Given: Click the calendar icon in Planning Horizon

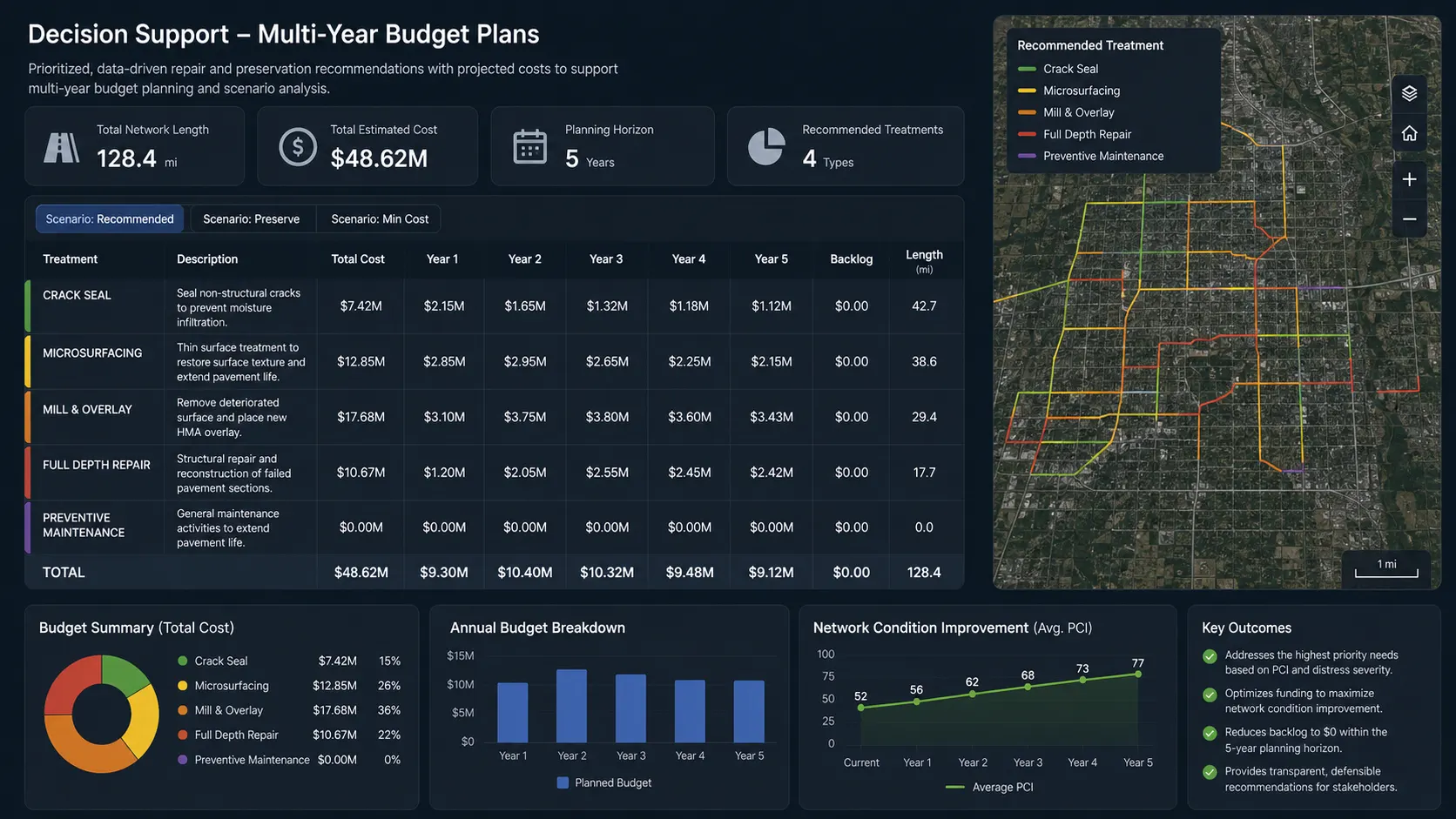Looking at the screenshot, I should pos(529,146).
